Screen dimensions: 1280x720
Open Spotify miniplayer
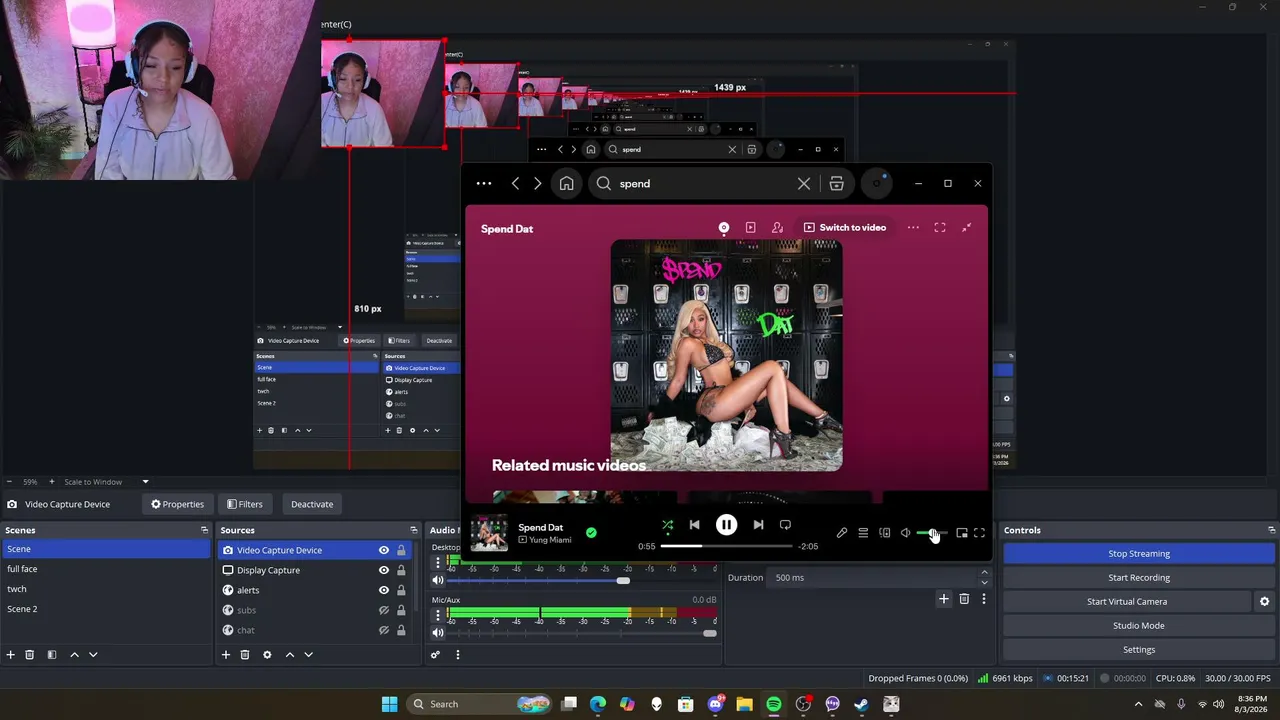tap(962, 533)
